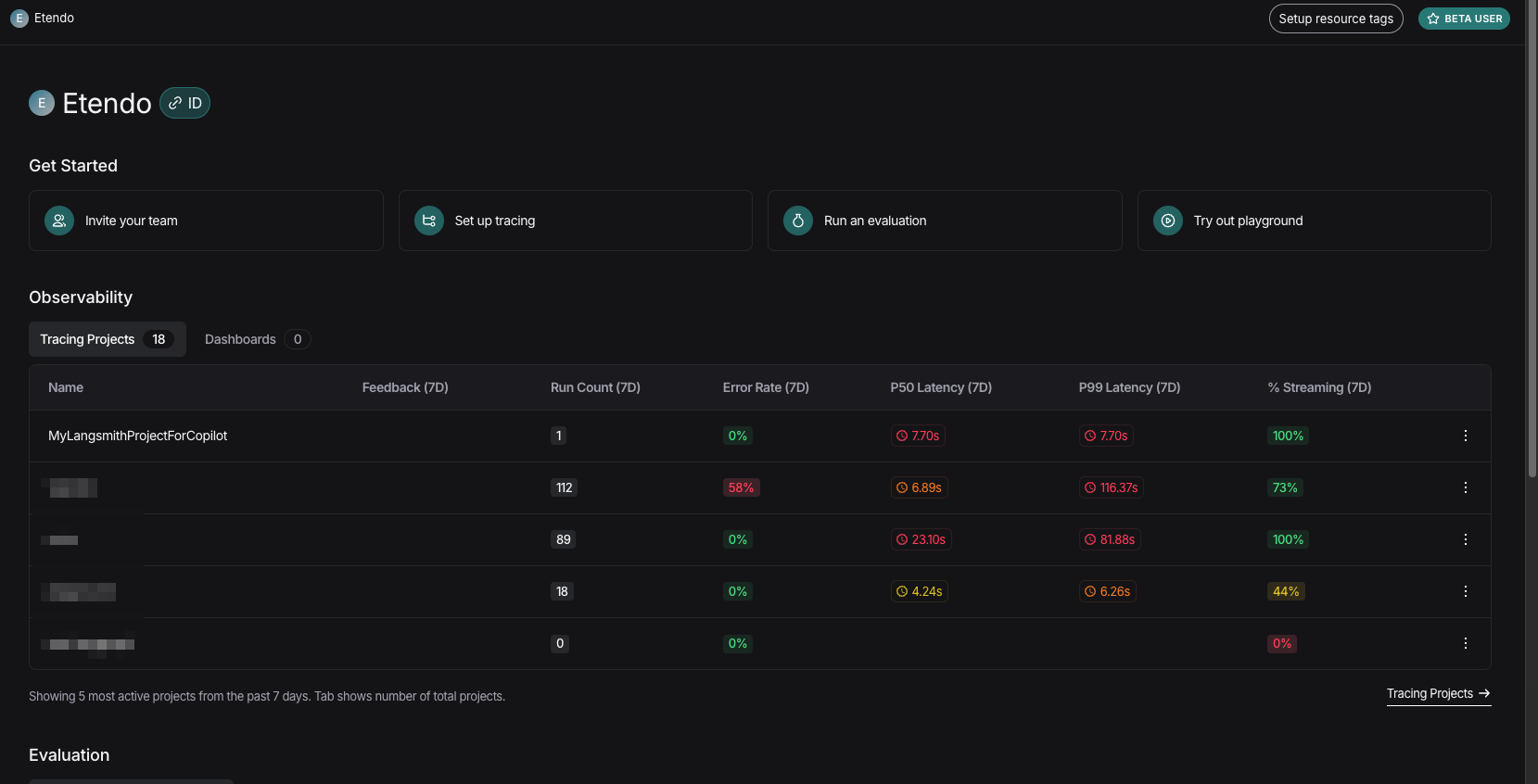Click the 6.89s P50 latency value
The width and height of the screenshot is (1538, 784).
[x=920, y=487]
